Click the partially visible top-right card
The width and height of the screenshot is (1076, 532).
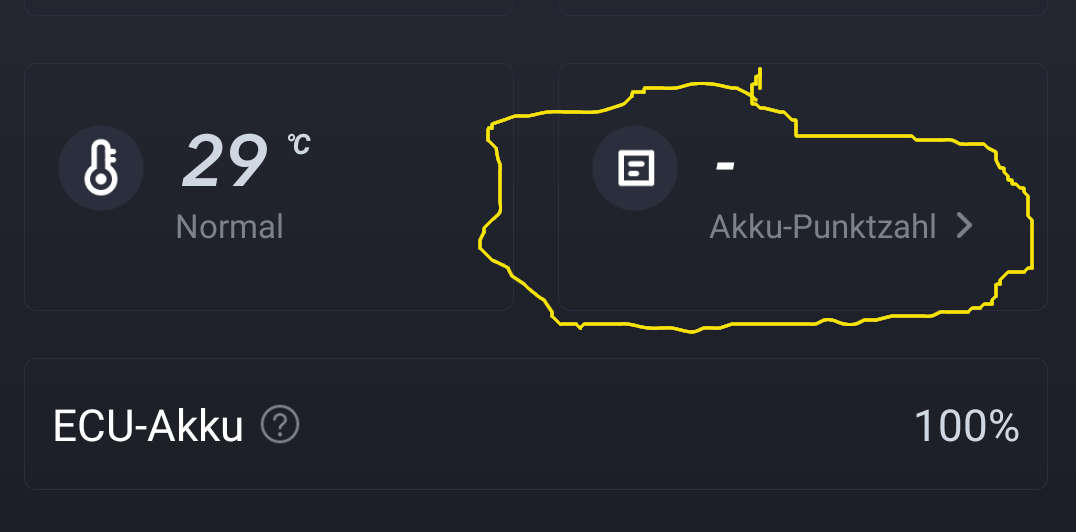(x=803, y=6)
